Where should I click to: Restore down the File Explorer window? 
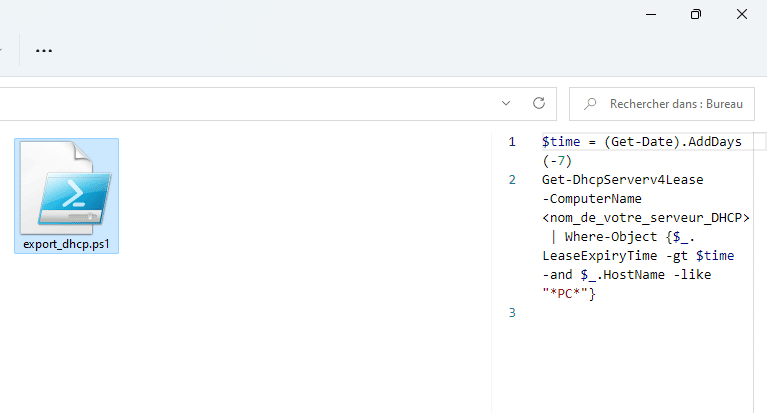tap(696, 14)
